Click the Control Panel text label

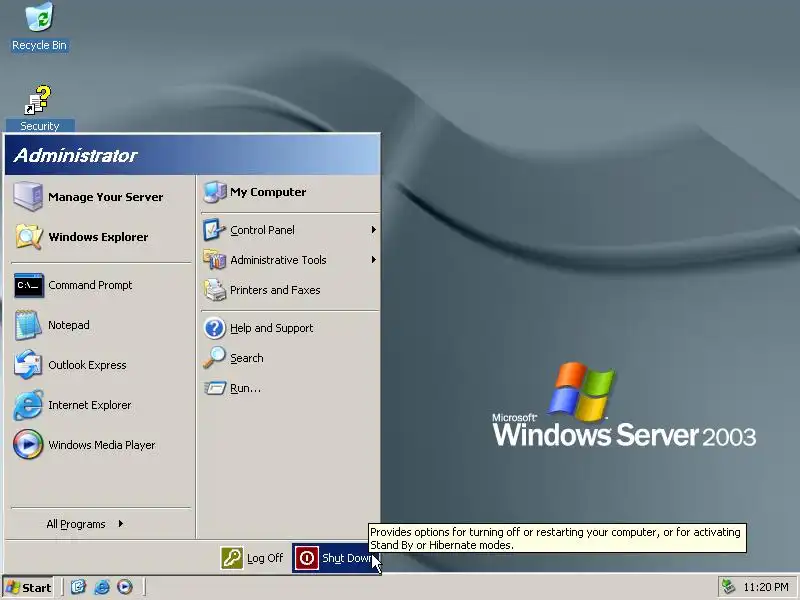coord(262,230)
